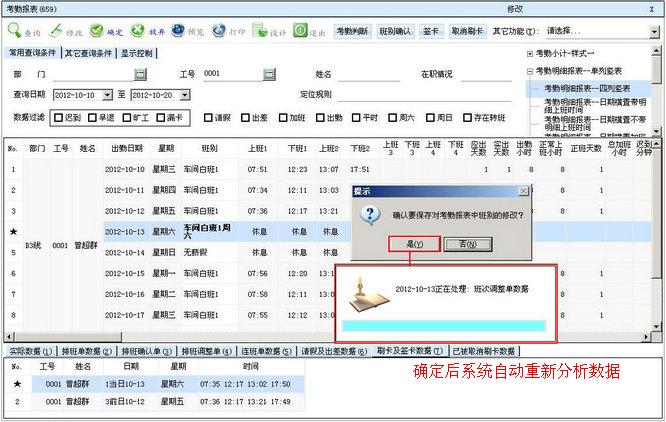666x422 pixels.
Task: Toggle the 漏卡 filter checkbox
Action: point(161,118)
